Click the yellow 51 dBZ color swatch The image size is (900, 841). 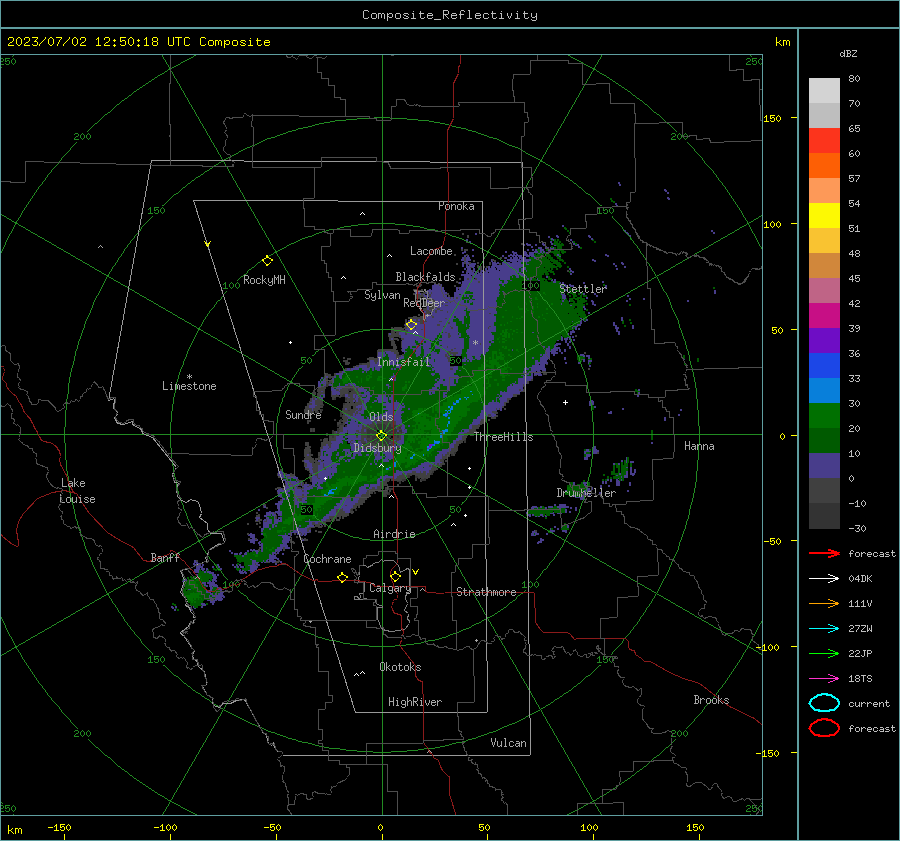click(824, 215)
